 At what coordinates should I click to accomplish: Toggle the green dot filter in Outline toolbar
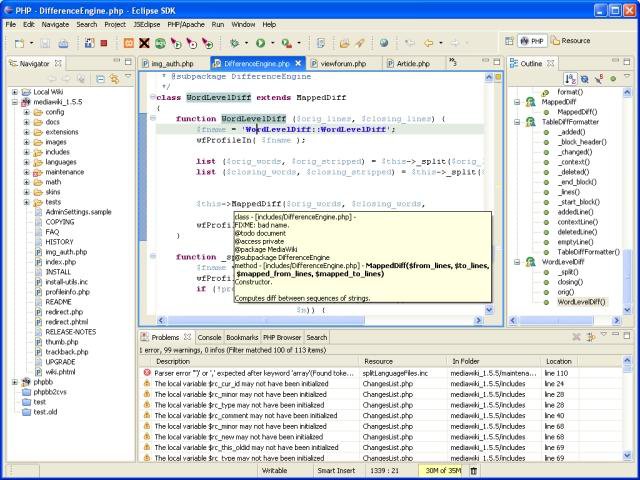pos(611,78)
